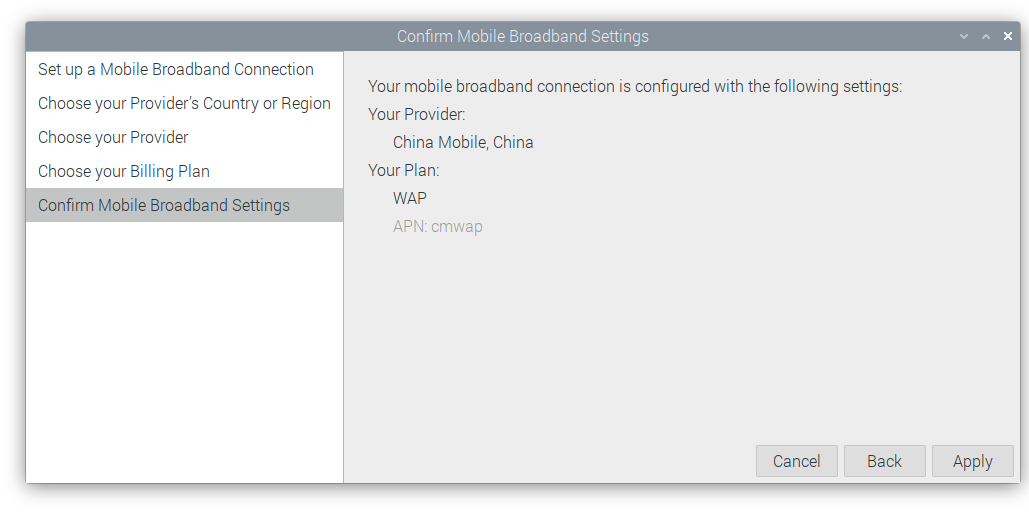The width and height of the screenshot is (1029, 513).
Task: Apply the mobile broadband settings
Action: (972, 461)
